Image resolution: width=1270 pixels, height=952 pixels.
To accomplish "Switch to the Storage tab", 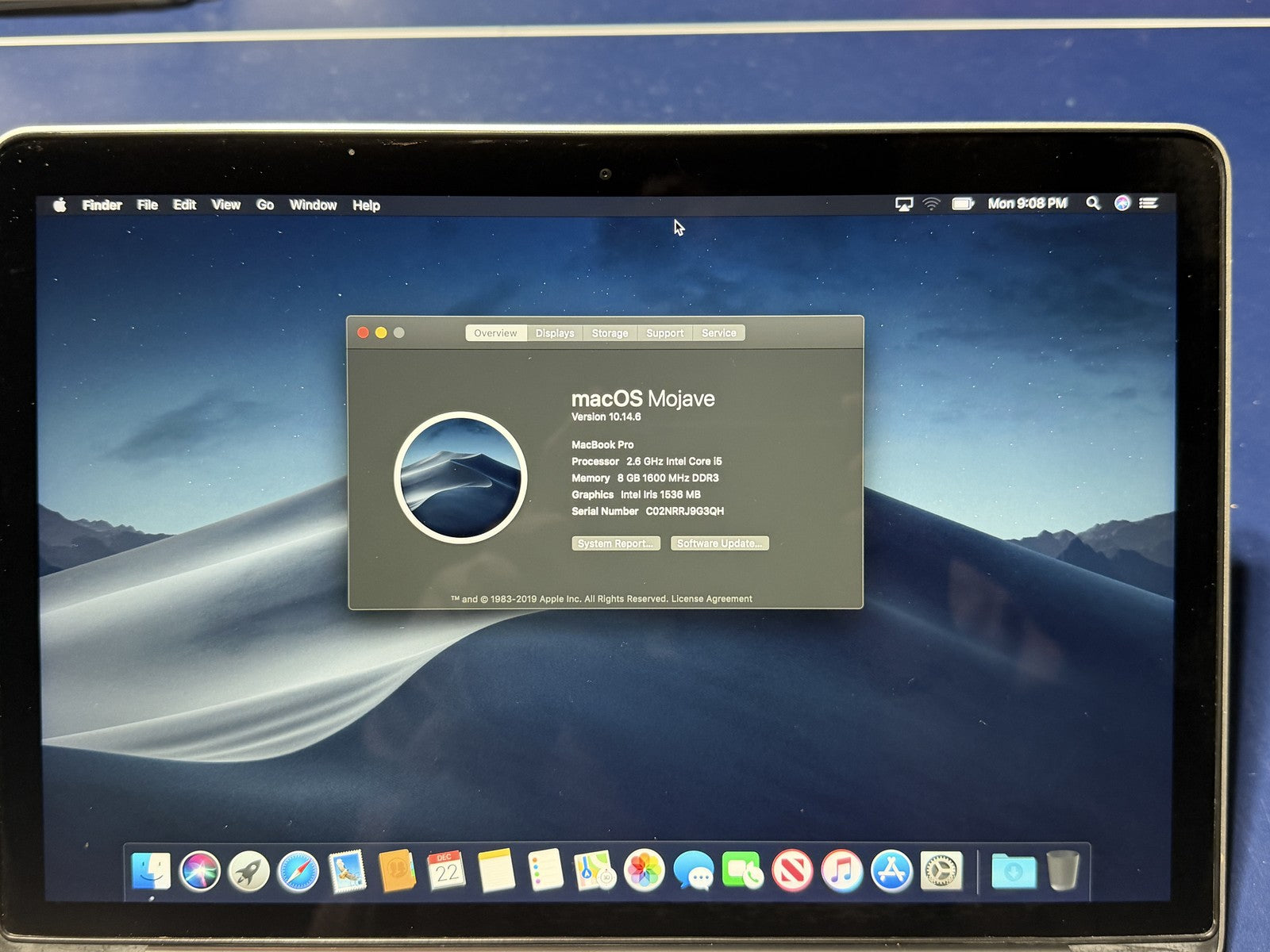I will point(610,333).
